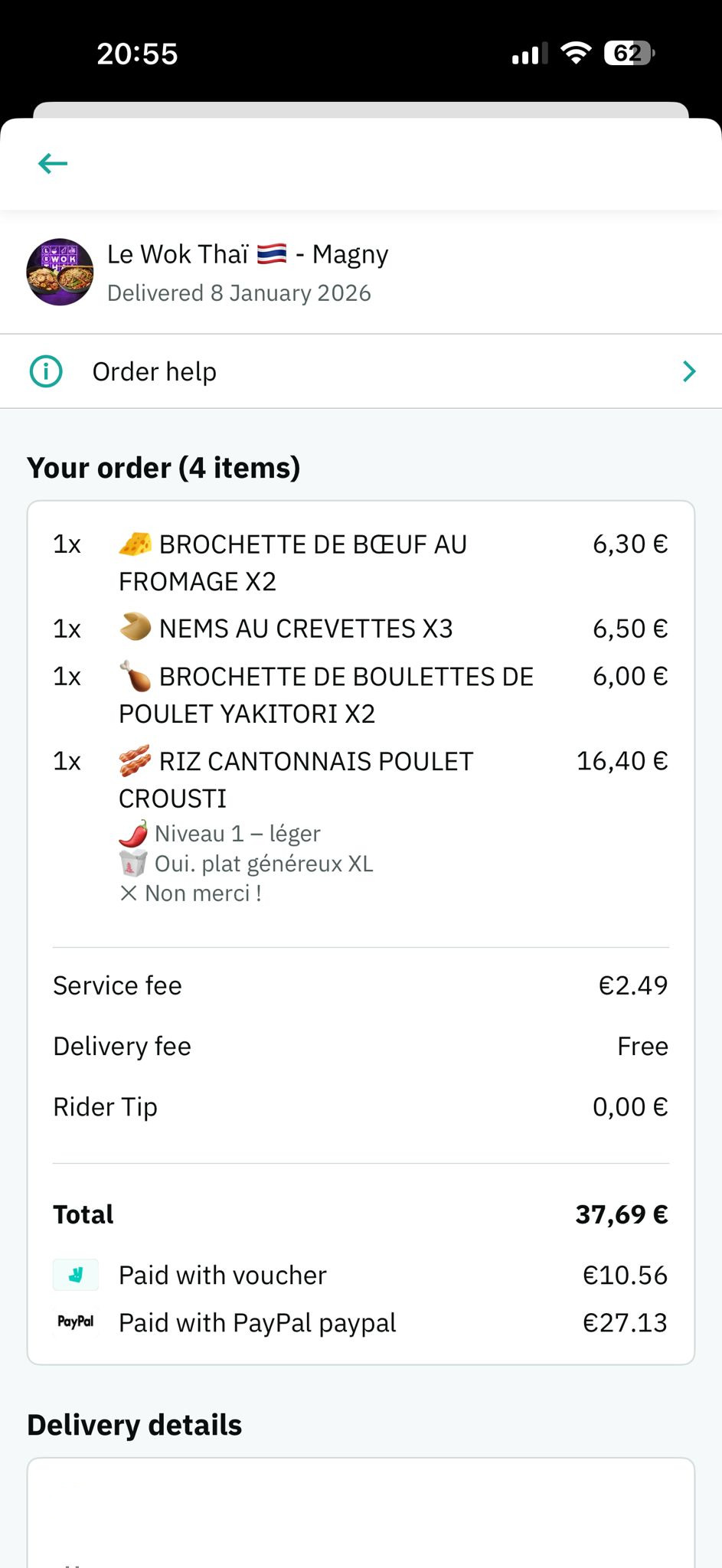The image size is (722, 1568).
Task: Tap the Wi-Fi status bar icon
Action: pyautogui.click(x=576, y=53)
